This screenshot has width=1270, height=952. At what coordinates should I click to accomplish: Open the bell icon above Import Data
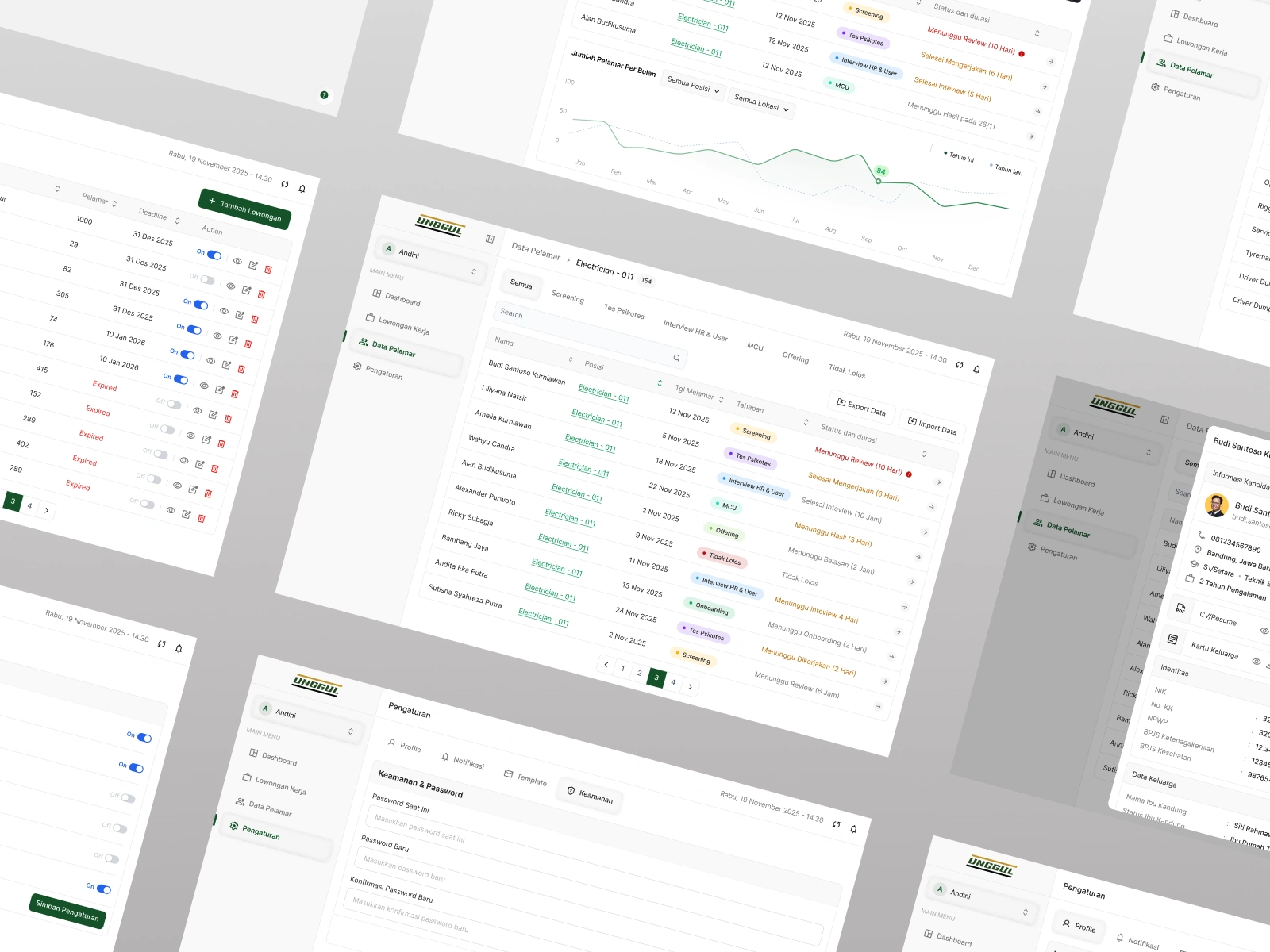click(976, 370)
